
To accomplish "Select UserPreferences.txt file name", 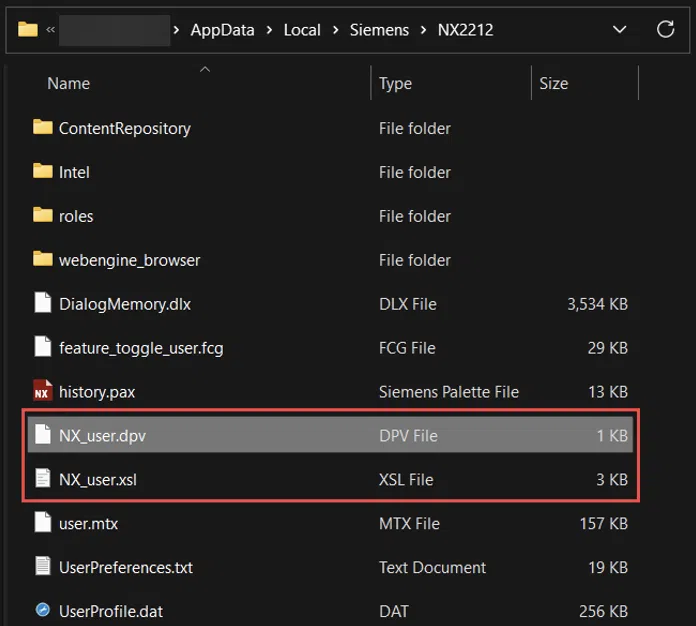I will (126, 568).
